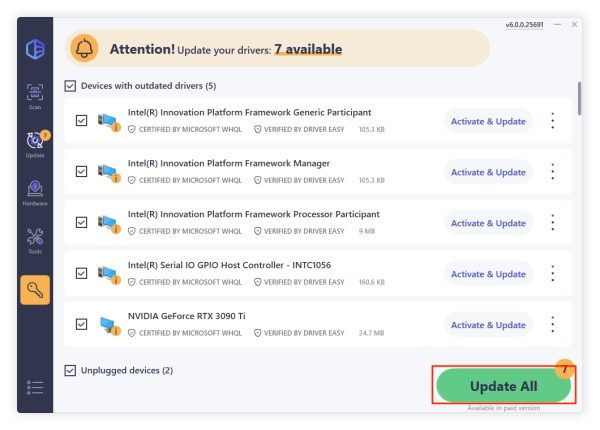Open the Scan section in sidebar

[34, 95]
